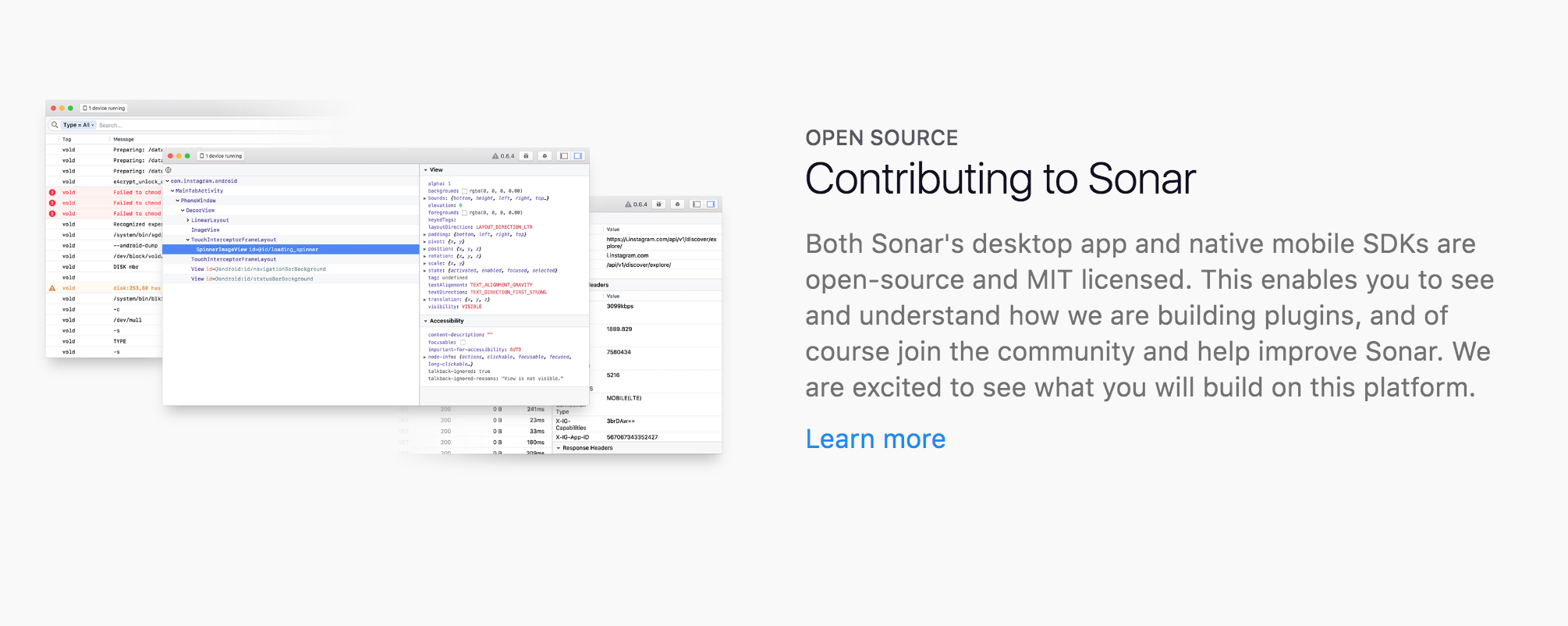Image resolution: width=1568 pixels, height=626 pixels.
Task: Enable the focusable checkbox under Accessibility
Action: [x=464, y=341]
